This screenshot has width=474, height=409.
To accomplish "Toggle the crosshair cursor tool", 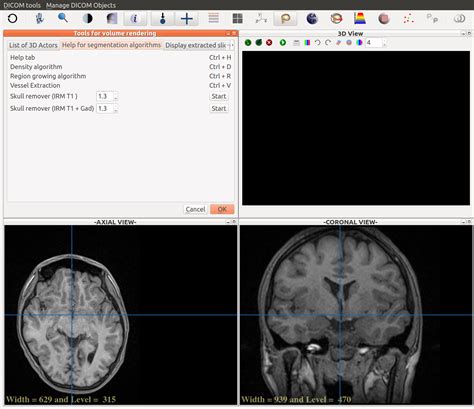I will coord(187,18).
